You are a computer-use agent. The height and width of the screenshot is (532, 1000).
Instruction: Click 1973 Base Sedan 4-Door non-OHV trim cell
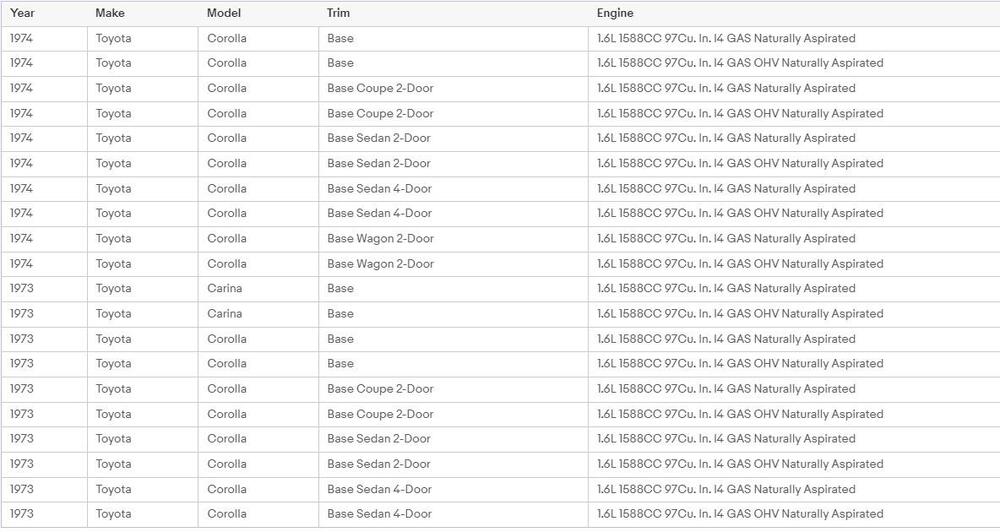pos(453,489)
